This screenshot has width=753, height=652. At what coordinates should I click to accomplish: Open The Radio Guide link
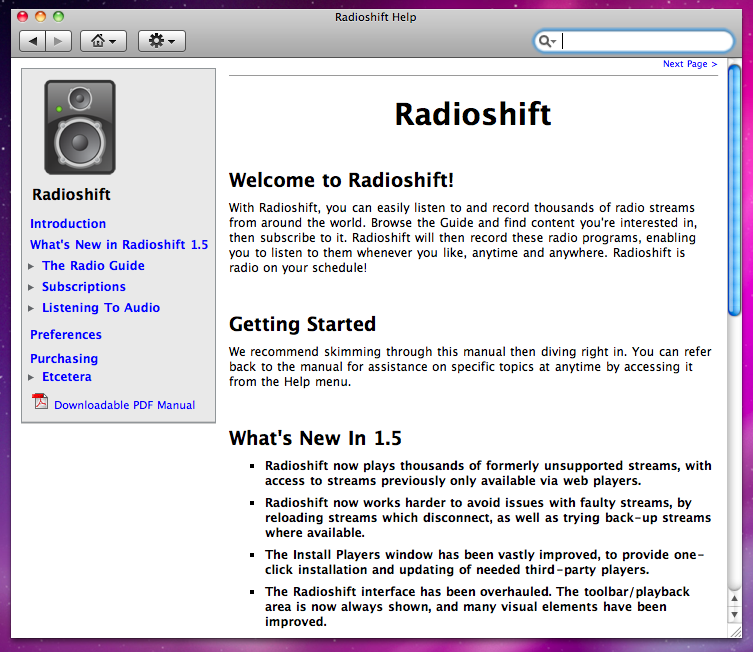click(93, 266)
